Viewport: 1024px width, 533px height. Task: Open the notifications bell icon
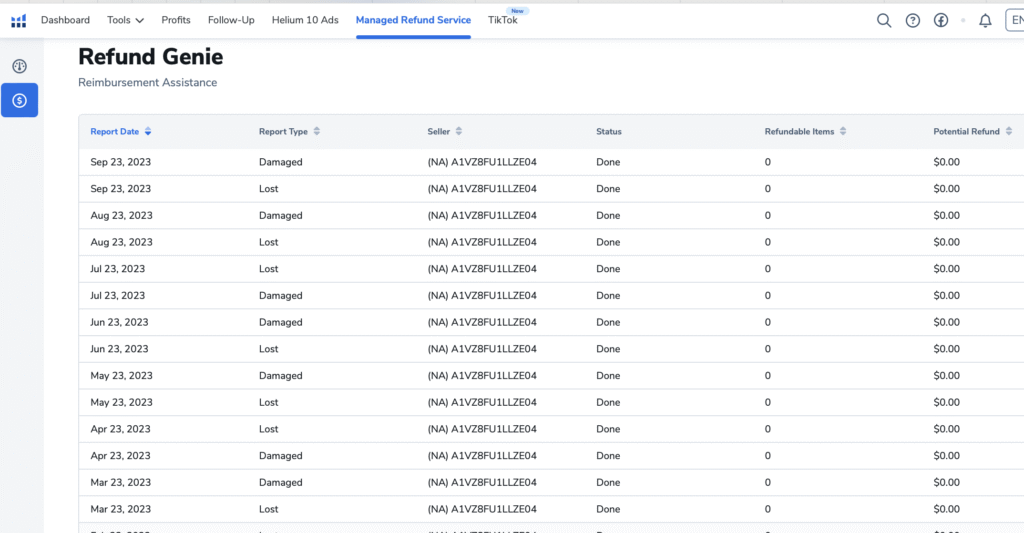(985, 21)
